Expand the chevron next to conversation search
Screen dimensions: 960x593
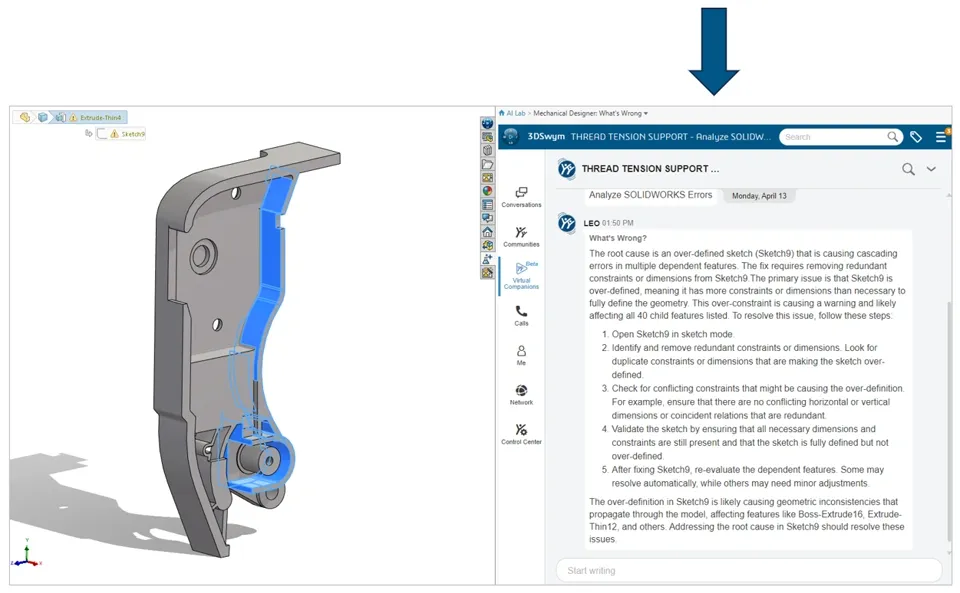coord(931,170)
